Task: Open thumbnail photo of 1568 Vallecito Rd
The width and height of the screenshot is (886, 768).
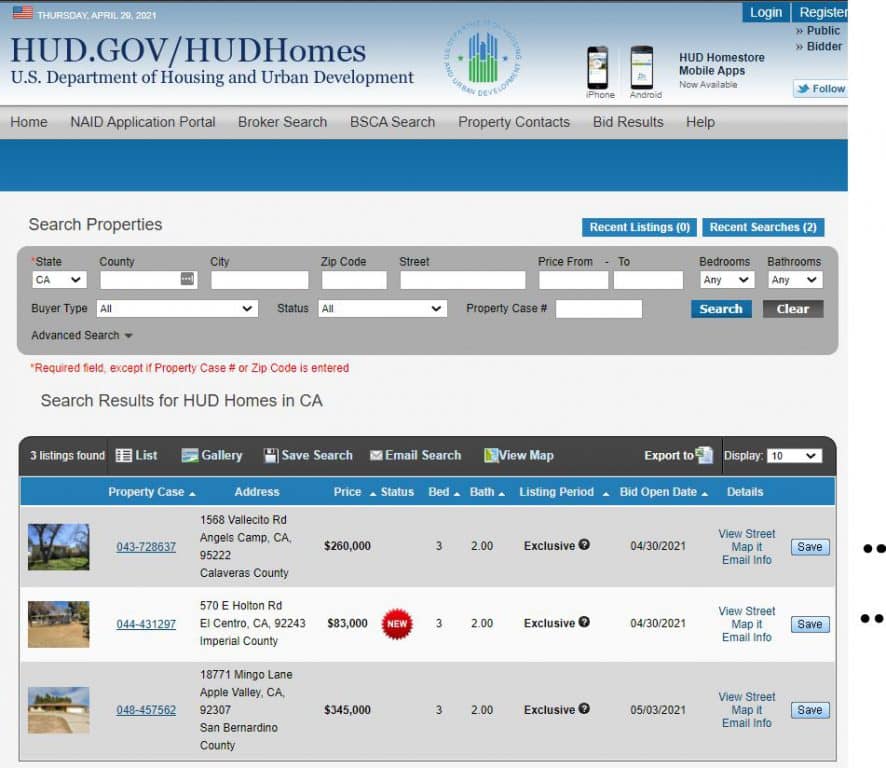Action: (59, 546)
